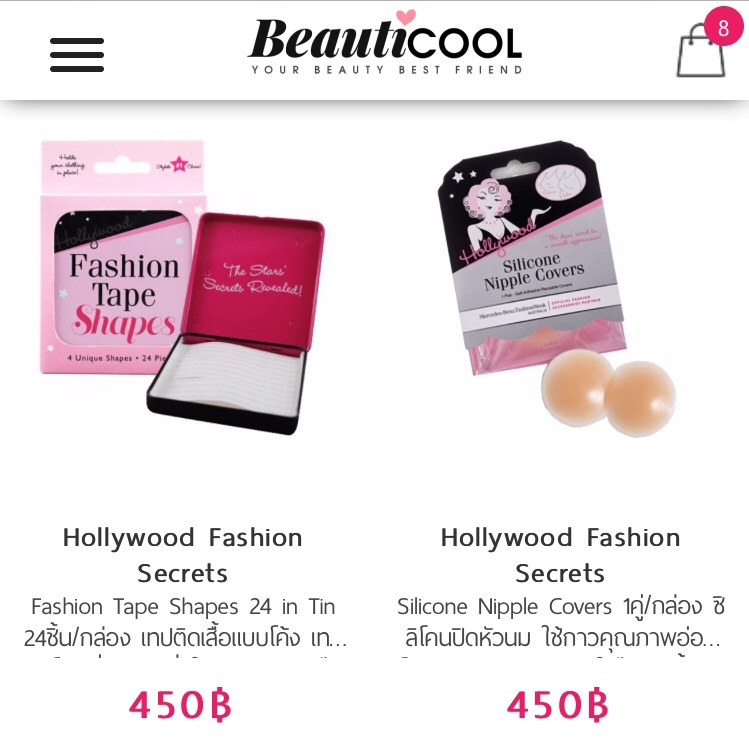Viewport: 749px width, 737px height.
Task: Click the word 'Secrets' under the left product
Action: [182, 573]
